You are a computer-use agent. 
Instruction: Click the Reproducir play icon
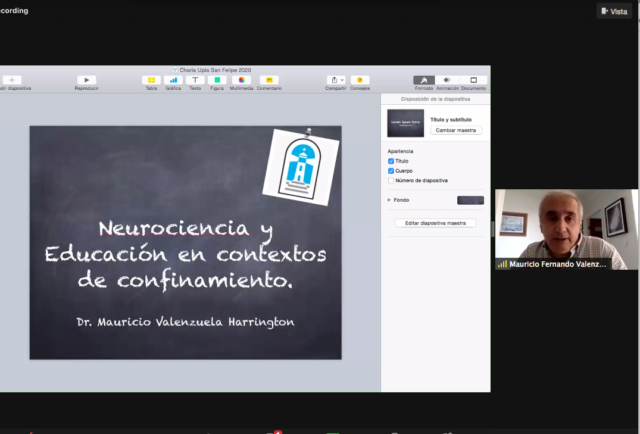coord(86,80)
